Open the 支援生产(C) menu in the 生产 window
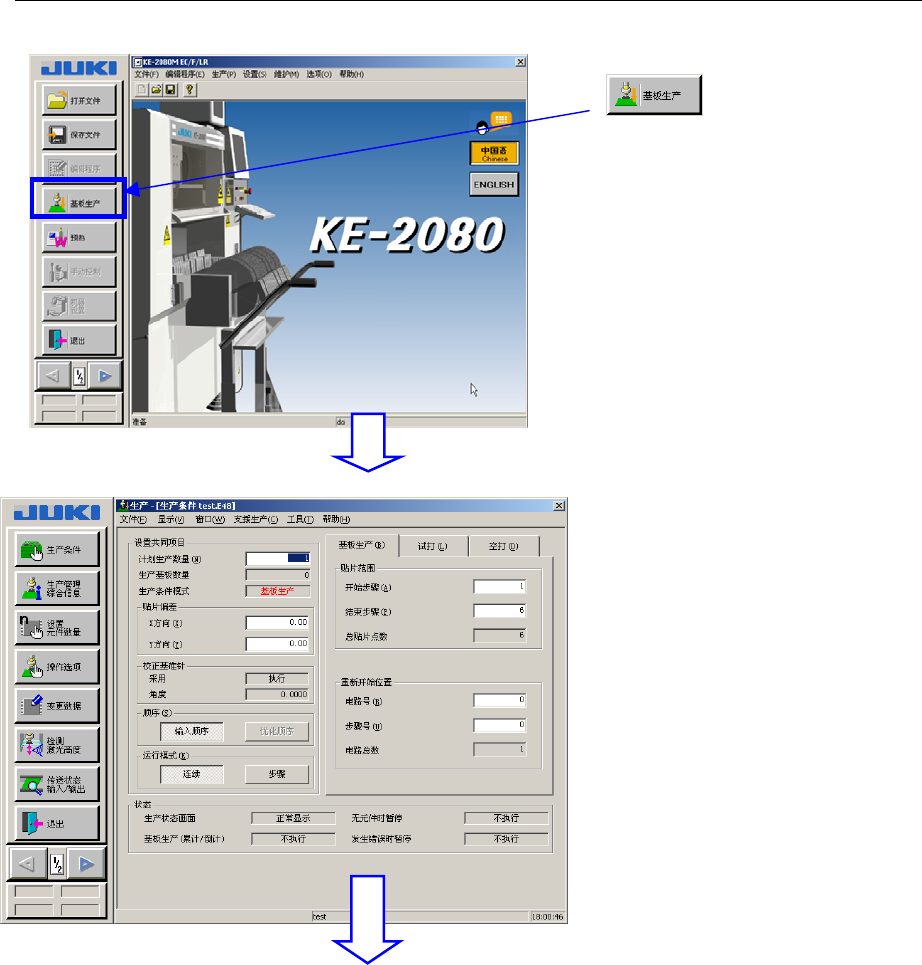Viewport: 922px width, 965px height. click(x=255, y=519)
